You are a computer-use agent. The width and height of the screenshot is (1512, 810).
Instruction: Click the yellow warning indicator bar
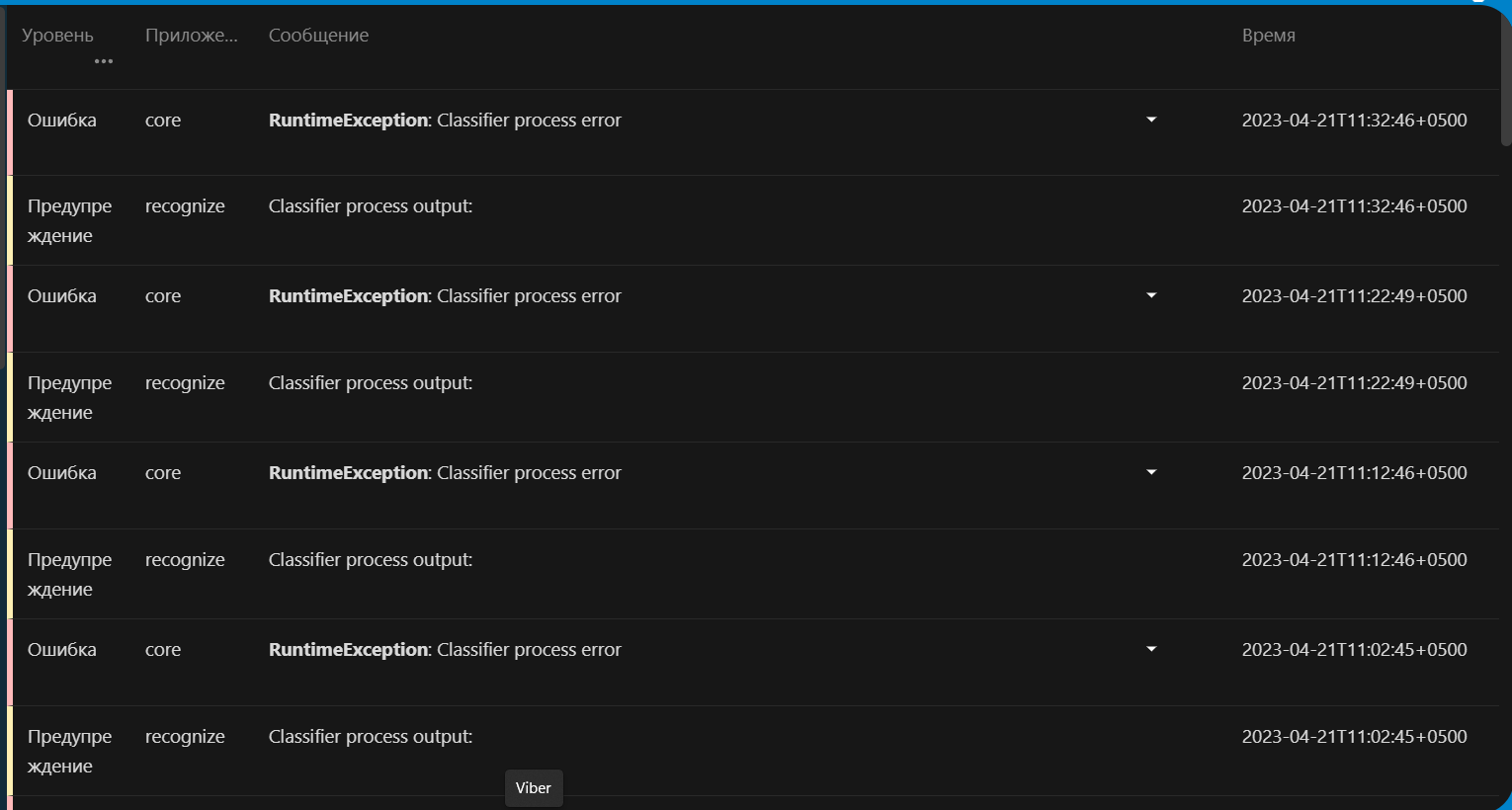(x=8, y=220)
